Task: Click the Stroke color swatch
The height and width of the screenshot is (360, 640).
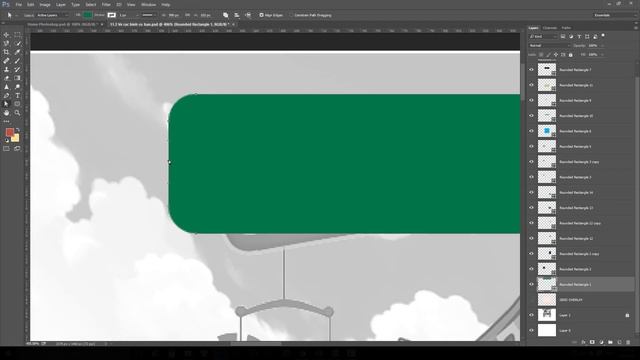Action: [111, 15]
